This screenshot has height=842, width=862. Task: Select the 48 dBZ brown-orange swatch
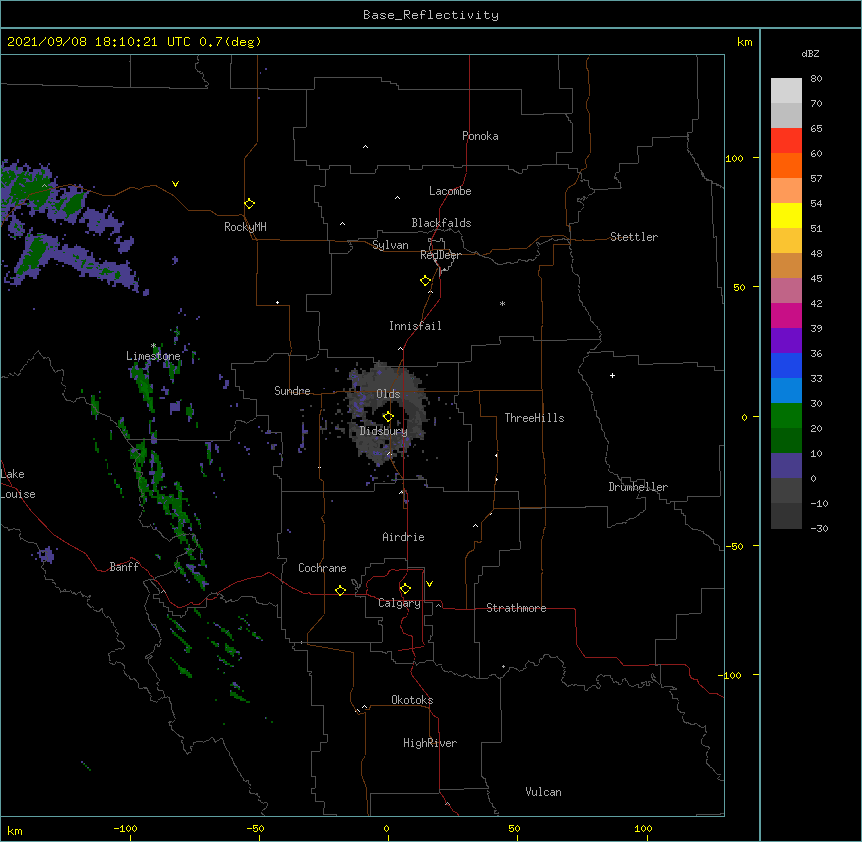(x=786, y=265)
